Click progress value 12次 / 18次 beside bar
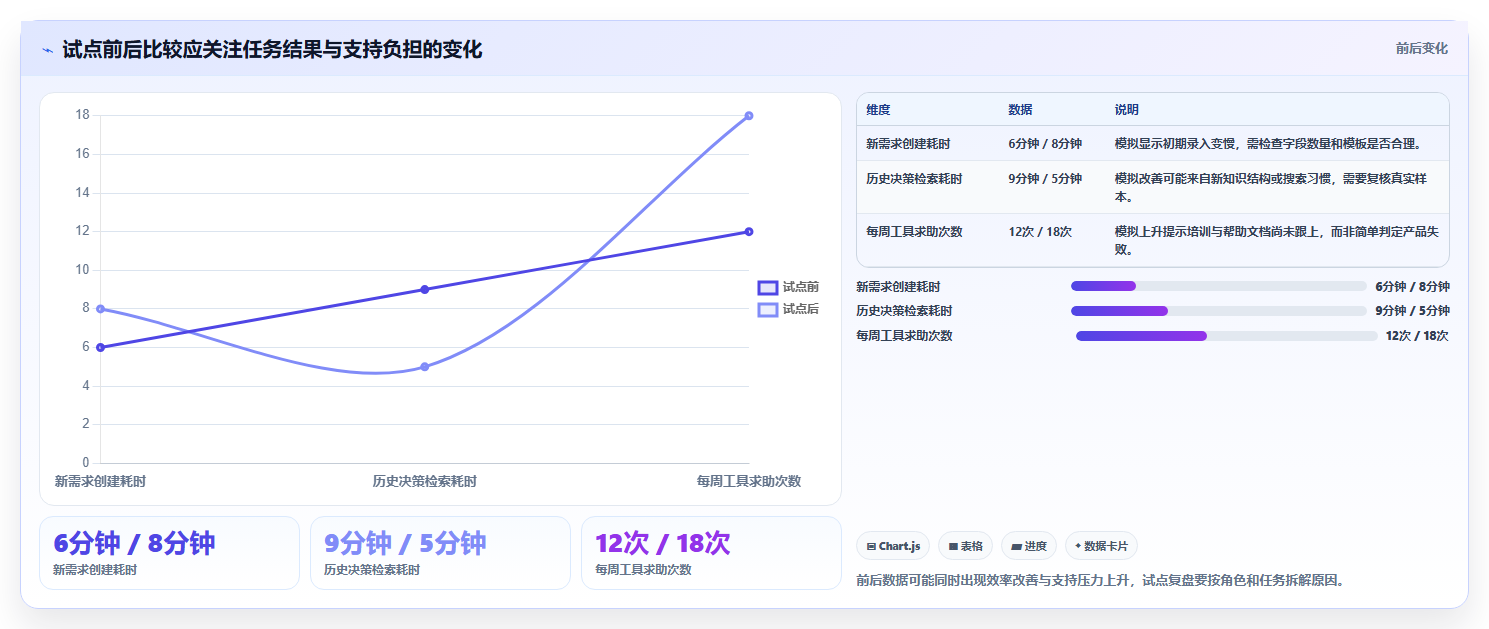This screenshot has width=1489, height=629. coord(1417,336)
